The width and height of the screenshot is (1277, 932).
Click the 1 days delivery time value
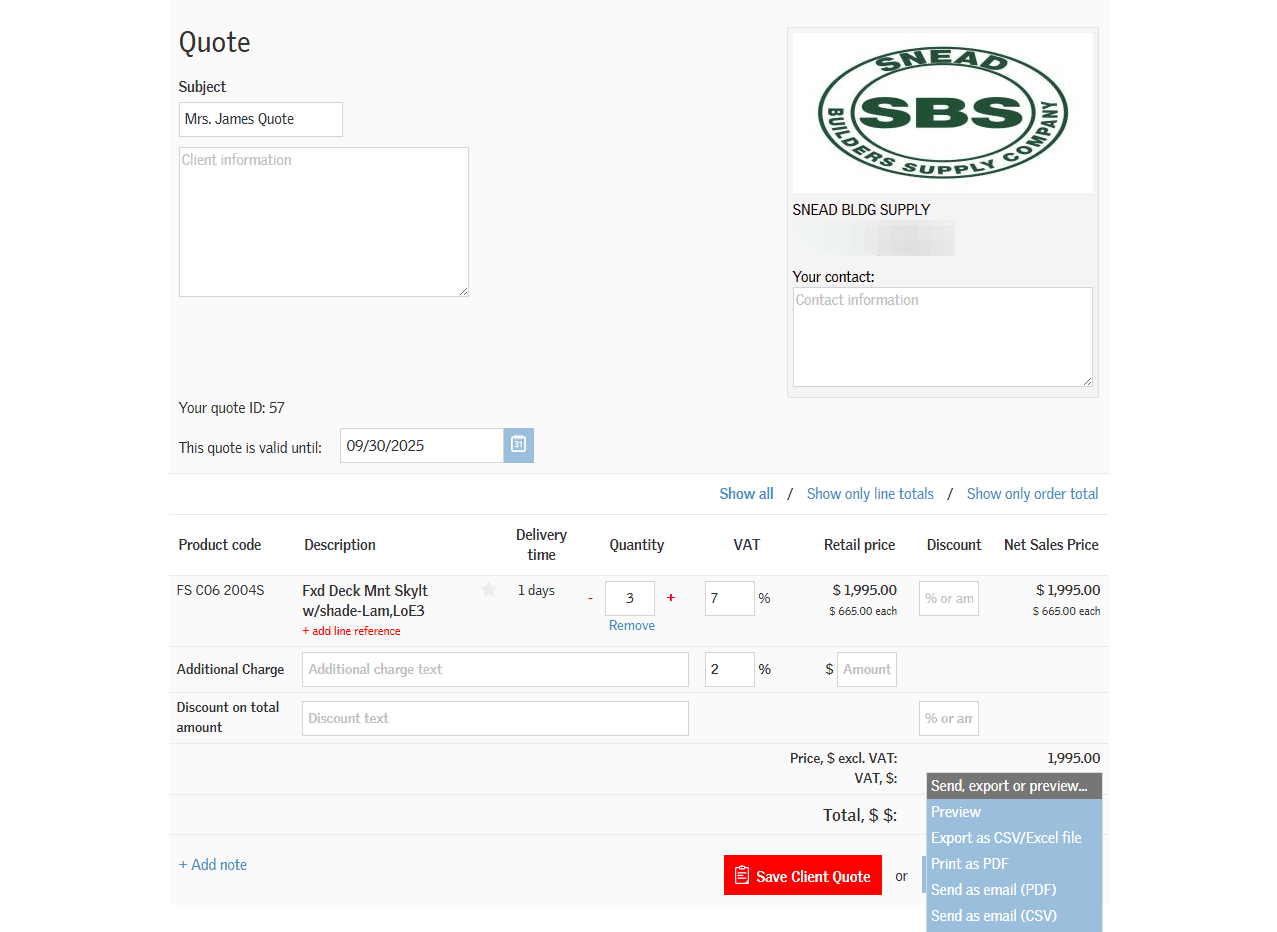pyautogui.click(x=536, y=590)
